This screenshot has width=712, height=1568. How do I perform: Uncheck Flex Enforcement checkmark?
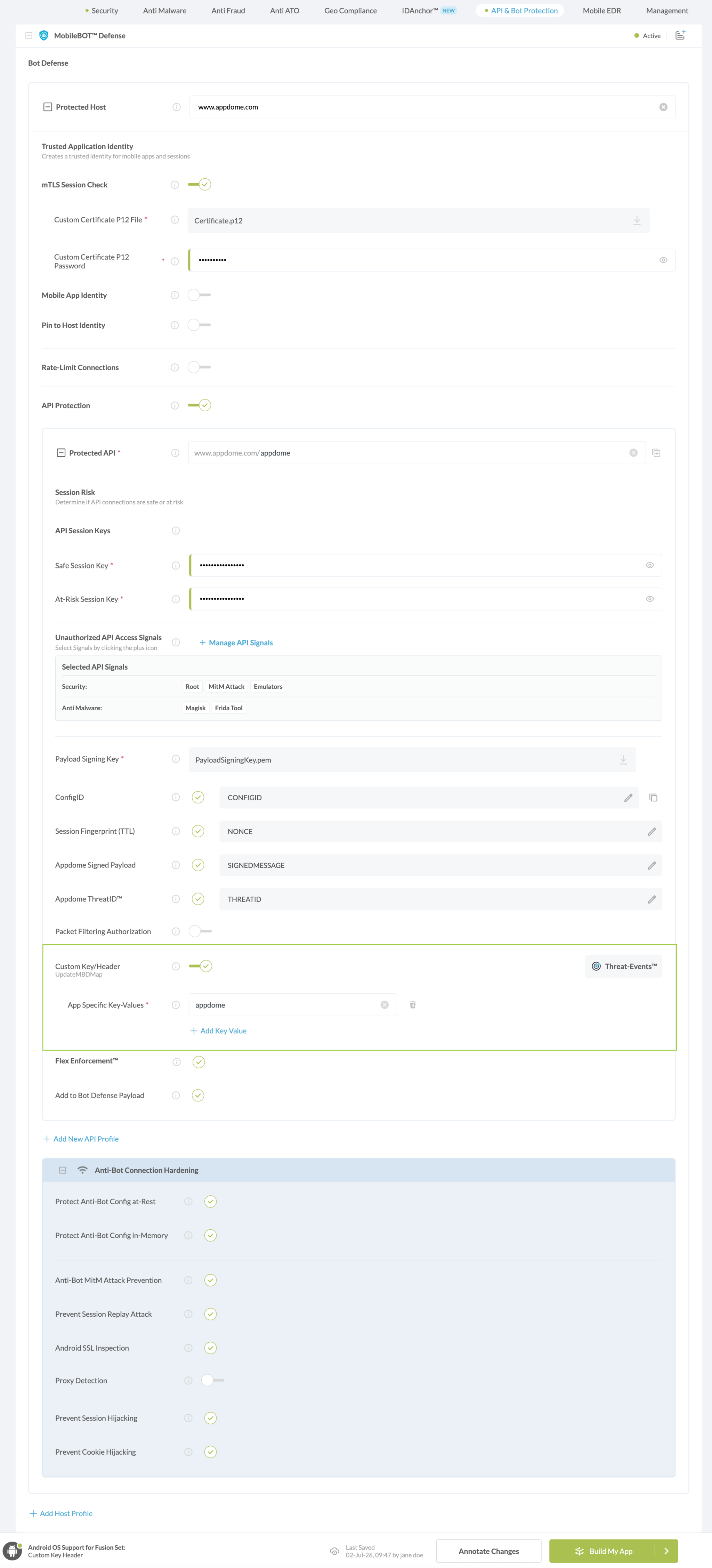[x=199, y=1062]
